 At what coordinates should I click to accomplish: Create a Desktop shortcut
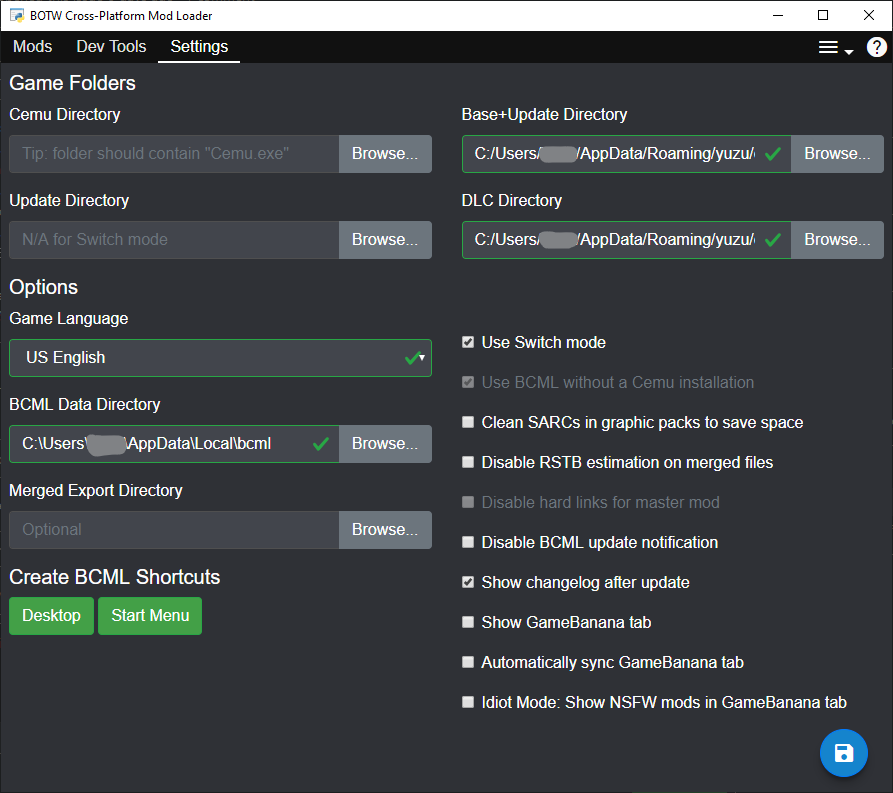pyautogui.click(x=51, y=616)
